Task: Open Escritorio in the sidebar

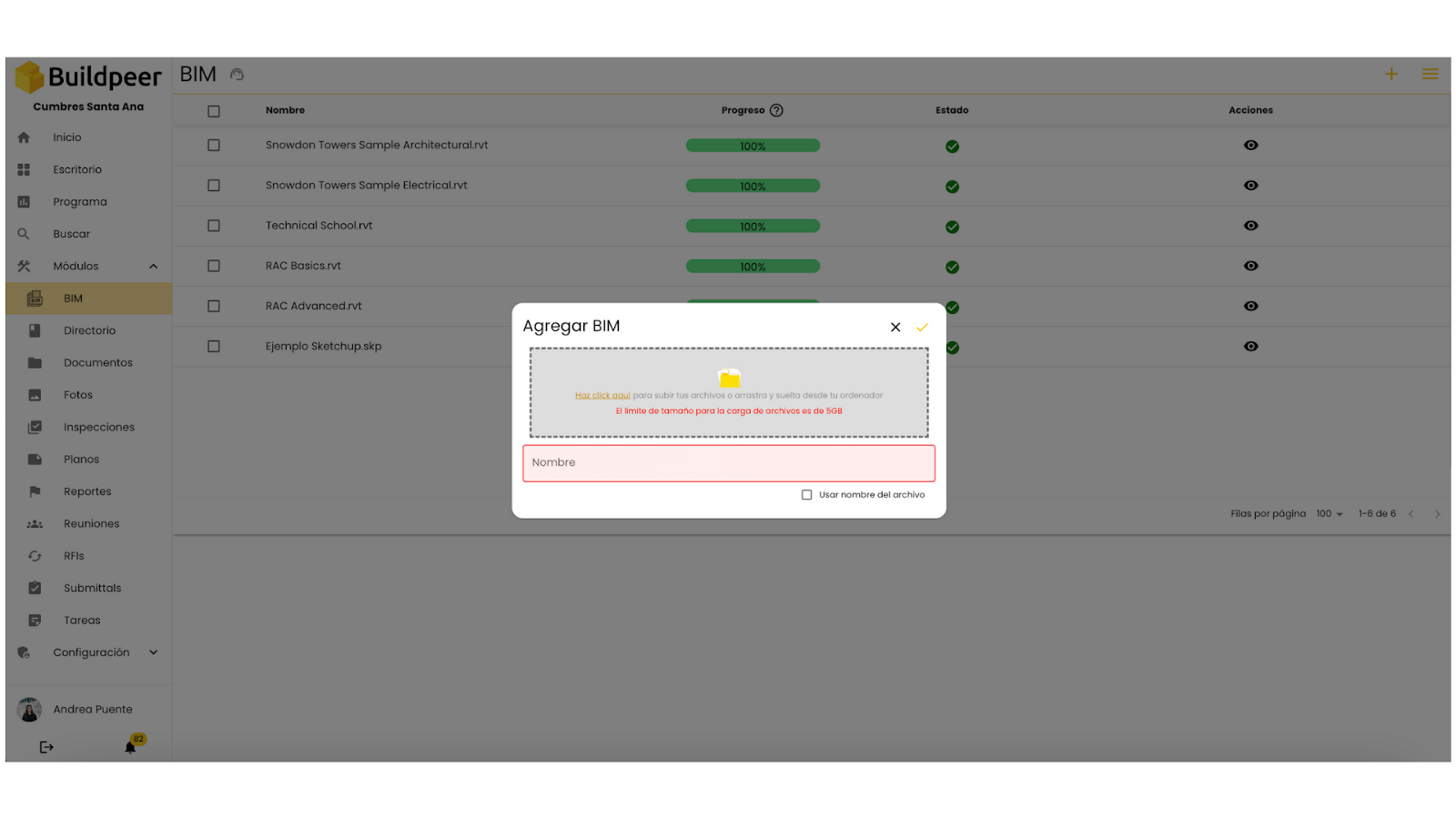Action: [88, 170]
